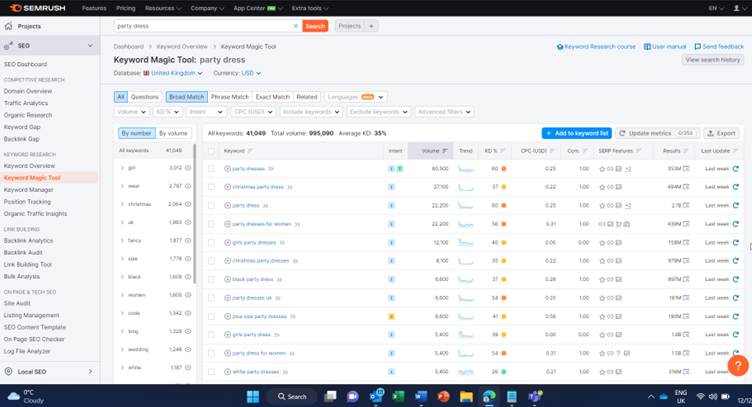Add party dresses keyword via plus icon

pos(227,169)
